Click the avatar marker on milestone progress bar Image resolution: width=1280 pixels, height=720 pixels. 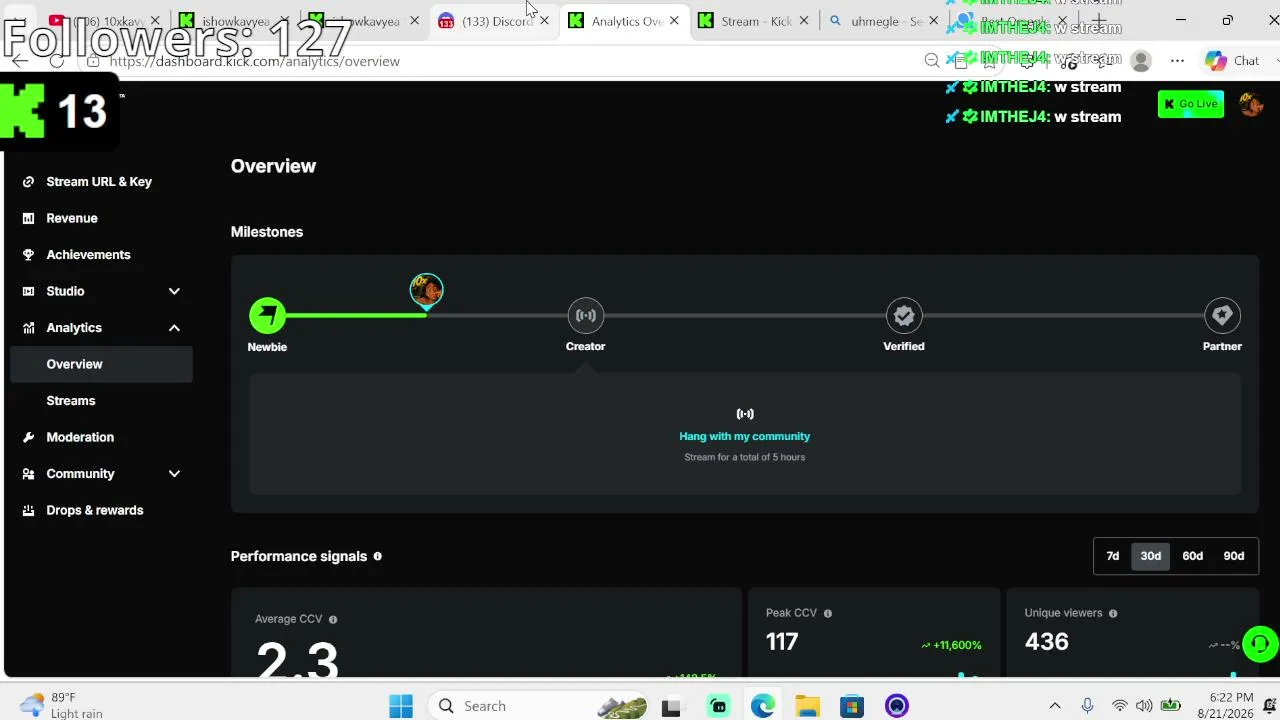click(x=426, y=290)
